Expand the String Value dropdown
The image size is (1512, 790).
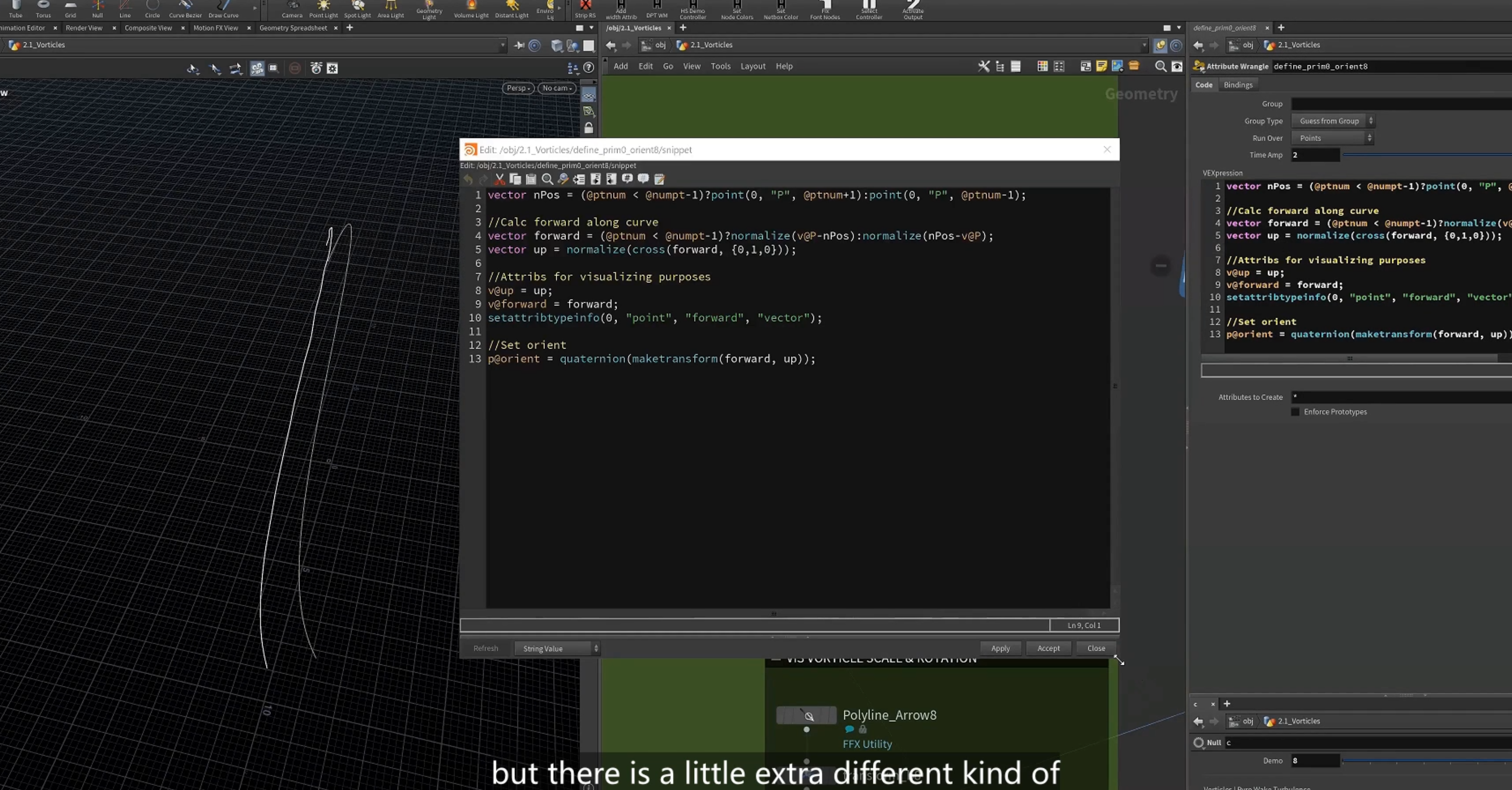557,649
